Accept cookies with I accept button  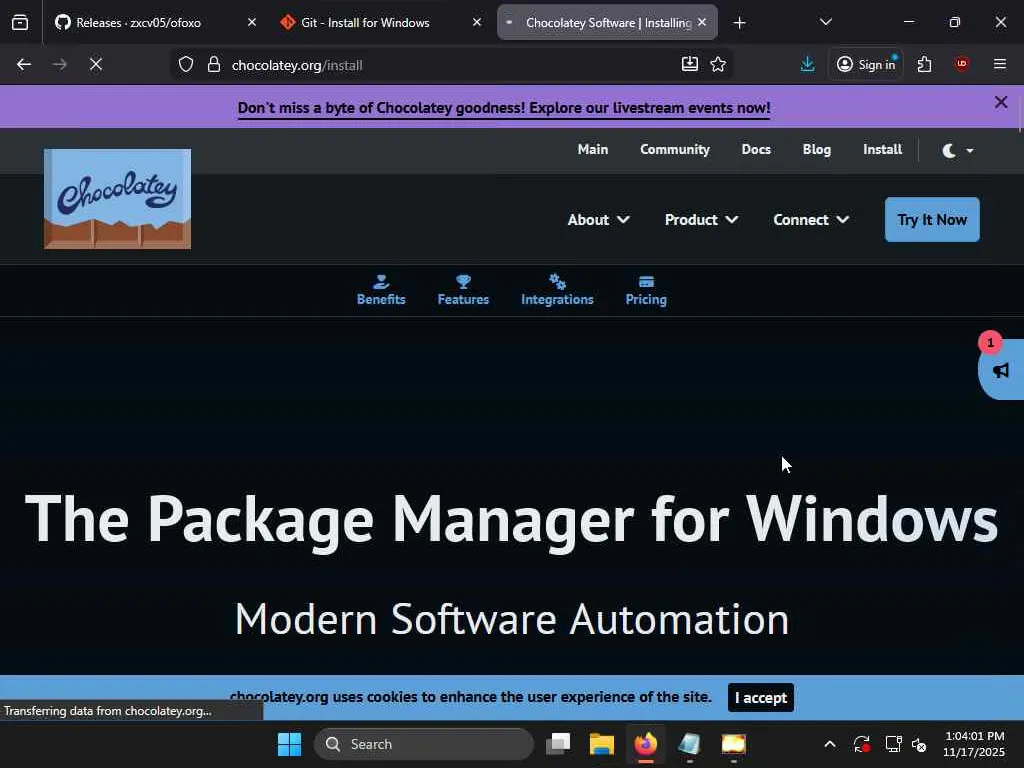761,697
